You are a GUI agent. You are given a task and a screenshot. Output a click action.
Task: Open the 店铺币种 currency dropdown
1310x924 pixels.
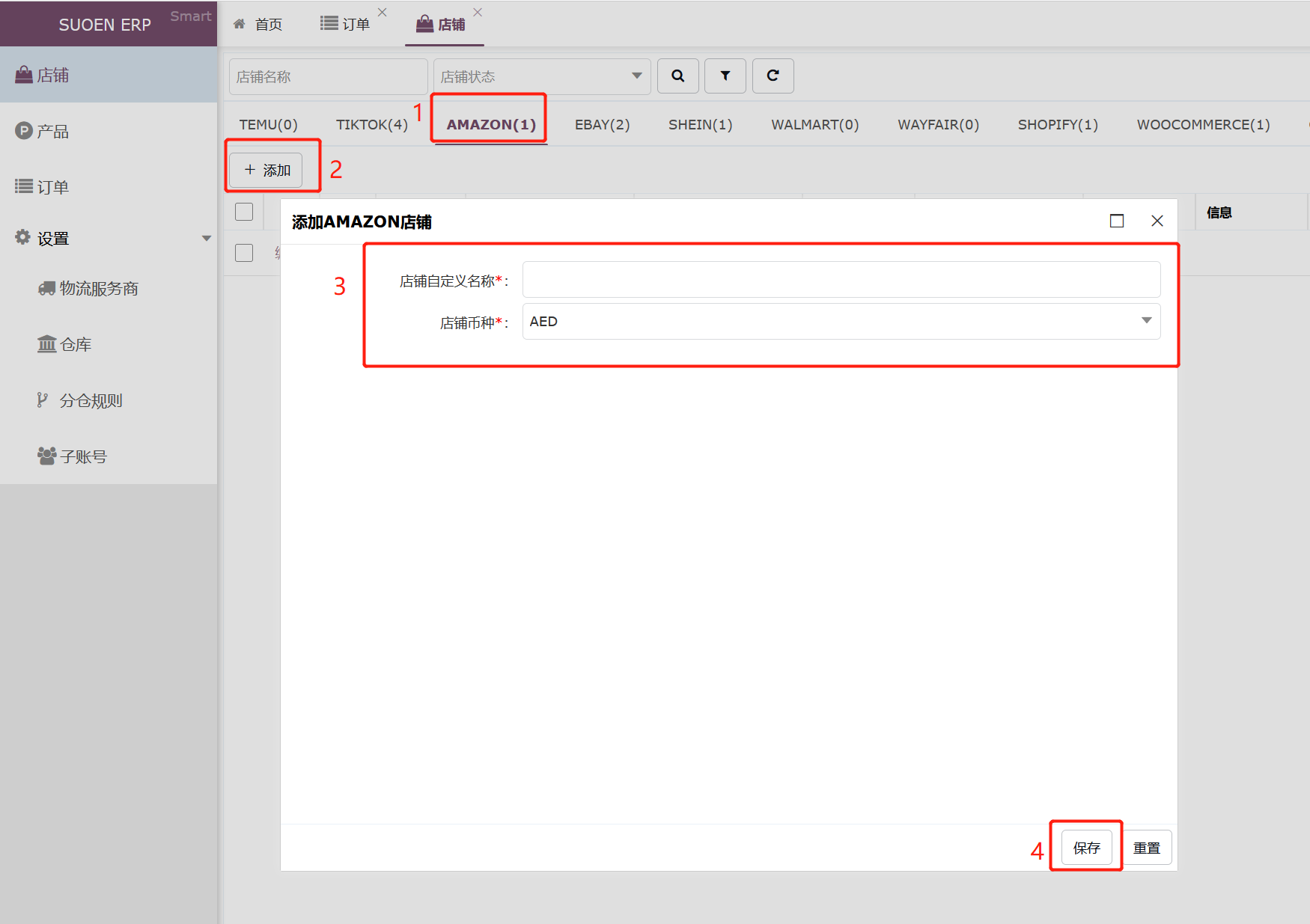click(841, 321)
